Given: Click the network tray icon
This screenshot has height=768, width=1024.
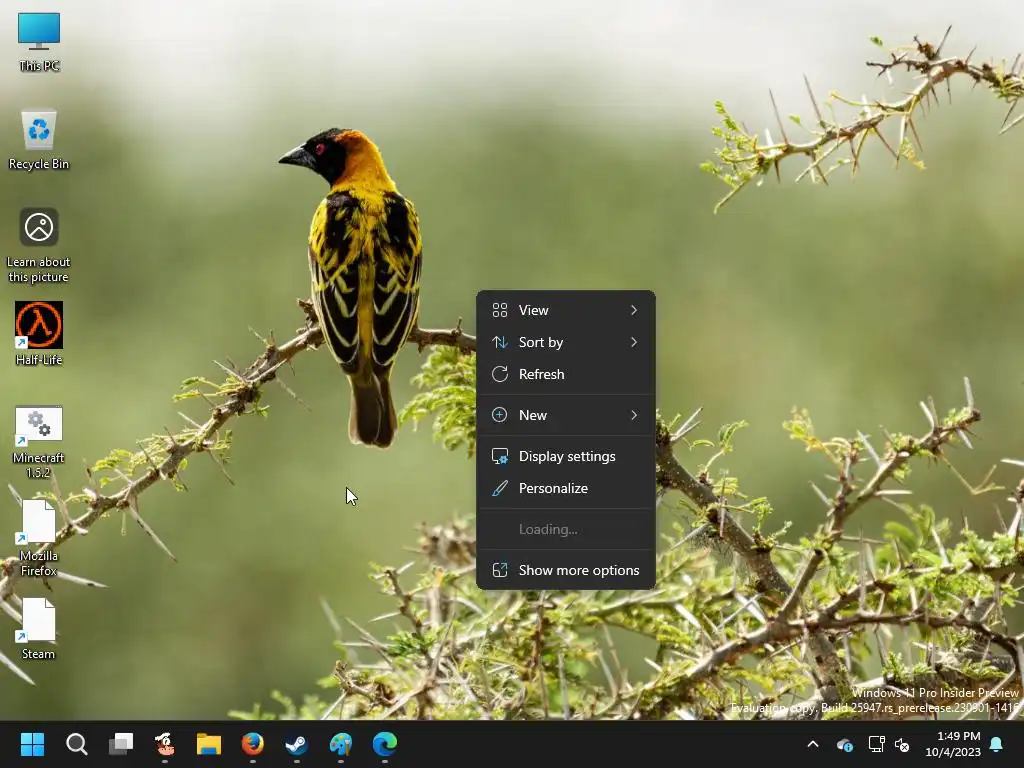Looking at the screenshot, I should click(x=876, y=744).
